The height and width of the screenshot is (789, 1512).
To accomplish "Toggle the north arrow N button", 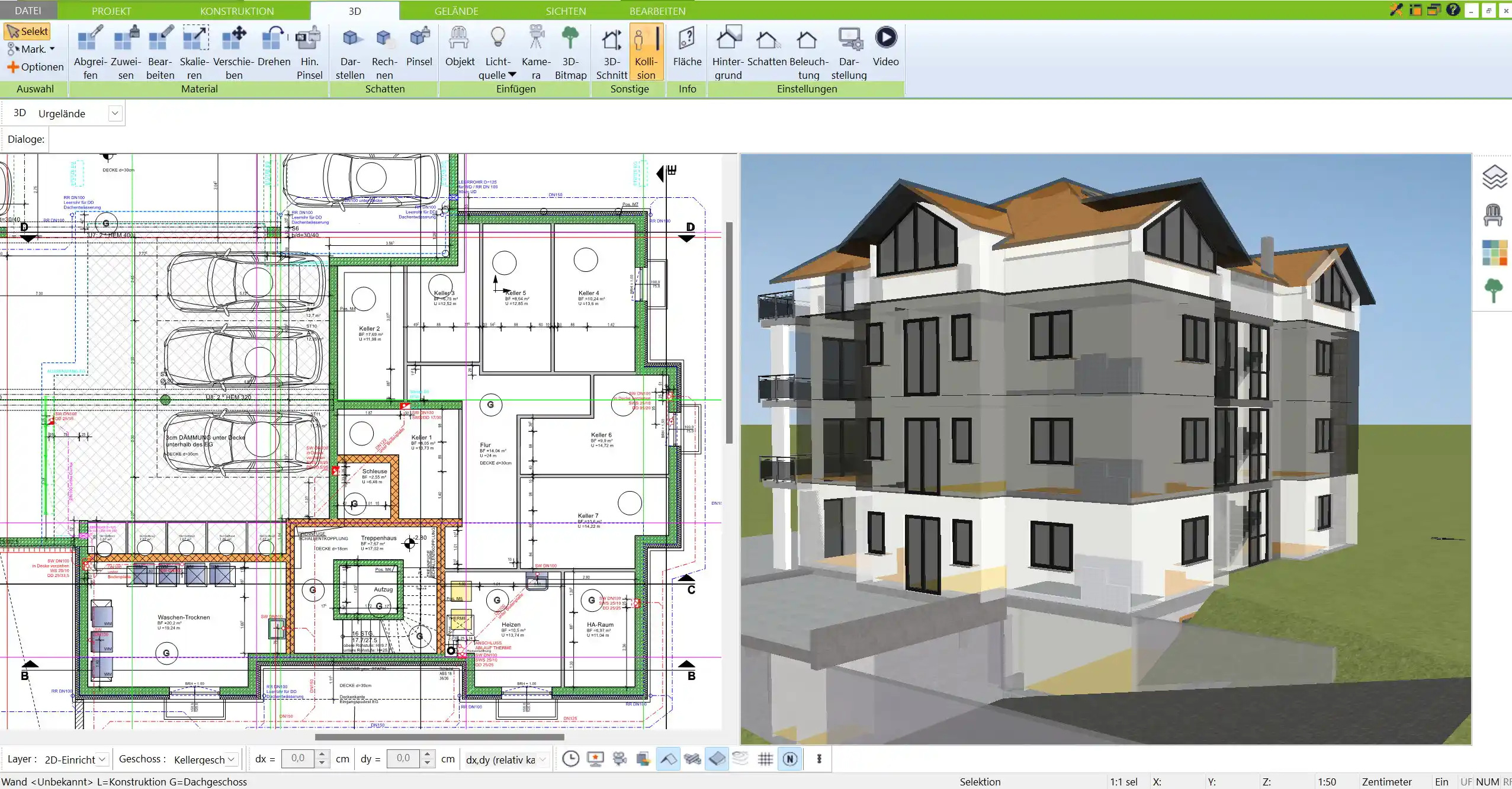I will tap(790, 759).
